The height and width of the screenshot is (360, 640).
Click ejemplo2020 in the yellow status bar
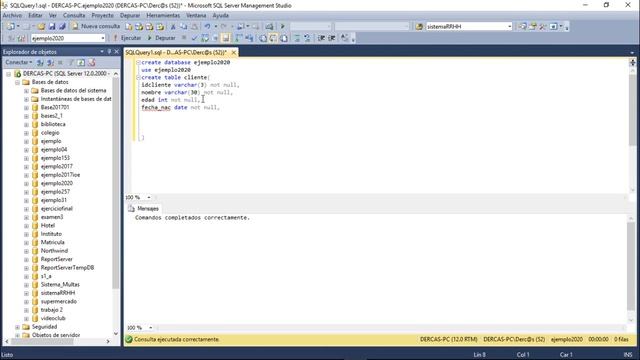pyautogui.click(x=567, y=340)
